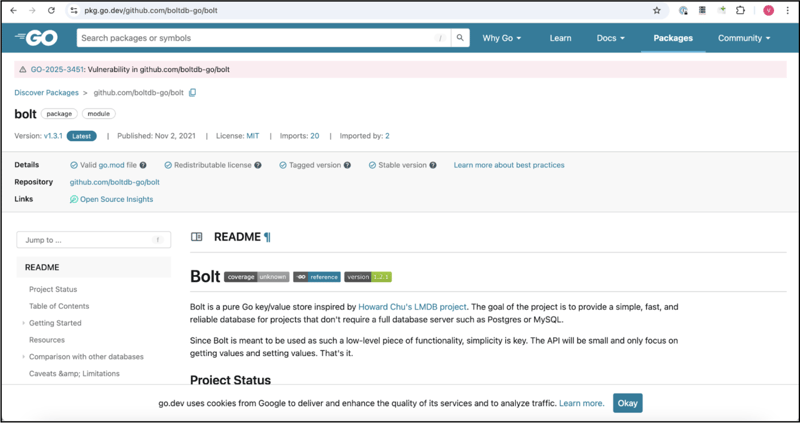The width and height of the screenshot is (800, 423).
Task: Focus the Search packages or symbols field
Action: (255, 38)
